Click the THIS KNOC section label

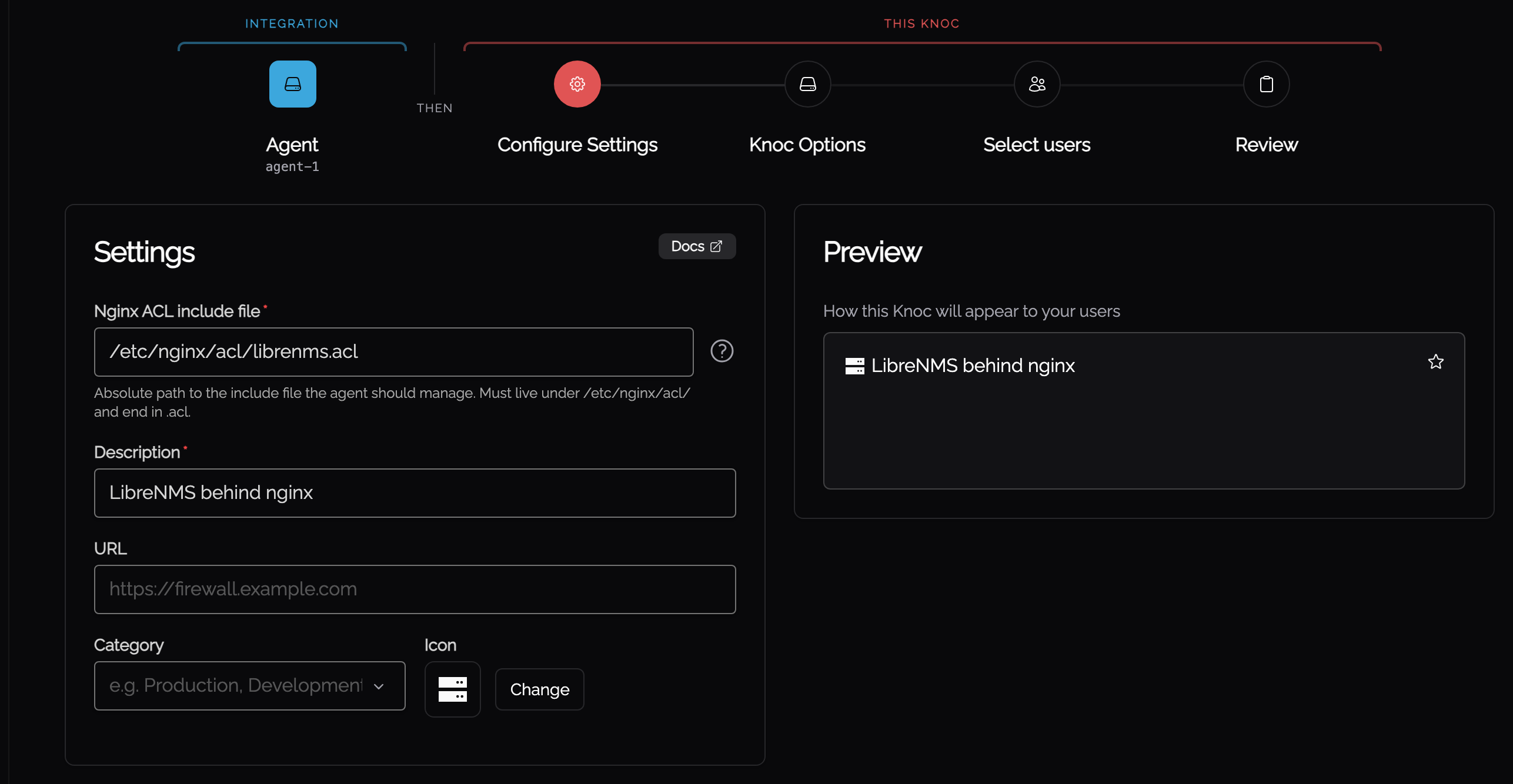pyautogui.click(x=921, y=24)
